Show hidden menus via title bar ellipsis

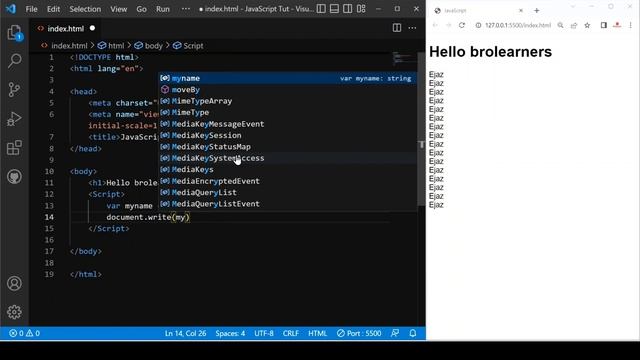tap(186, 9)
